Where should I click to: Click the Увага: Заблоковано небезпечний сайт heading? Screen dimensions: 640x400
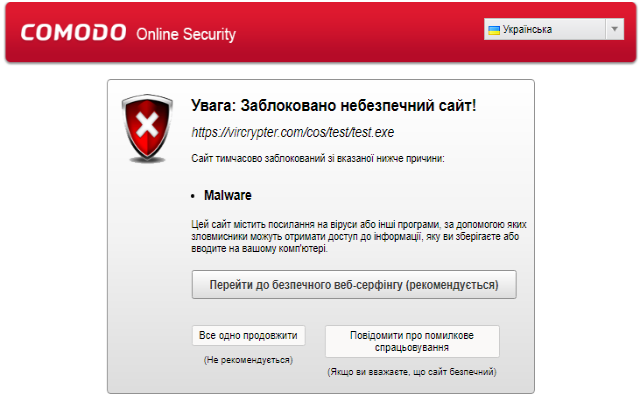[333, 106]
